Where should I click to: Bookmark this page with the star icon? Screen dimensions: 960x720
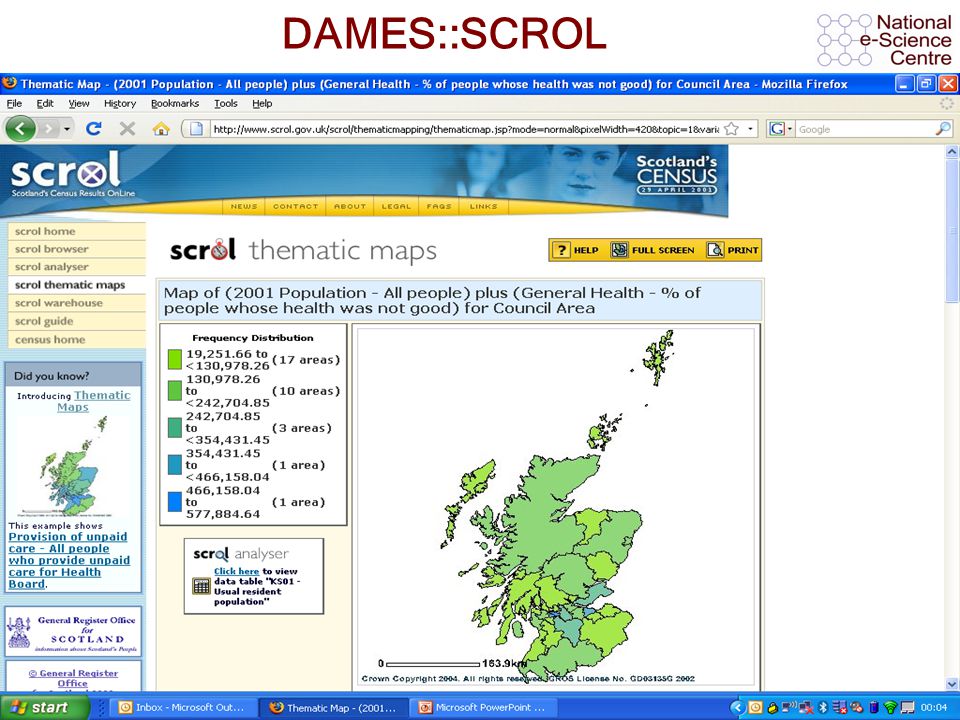[731, 129]
